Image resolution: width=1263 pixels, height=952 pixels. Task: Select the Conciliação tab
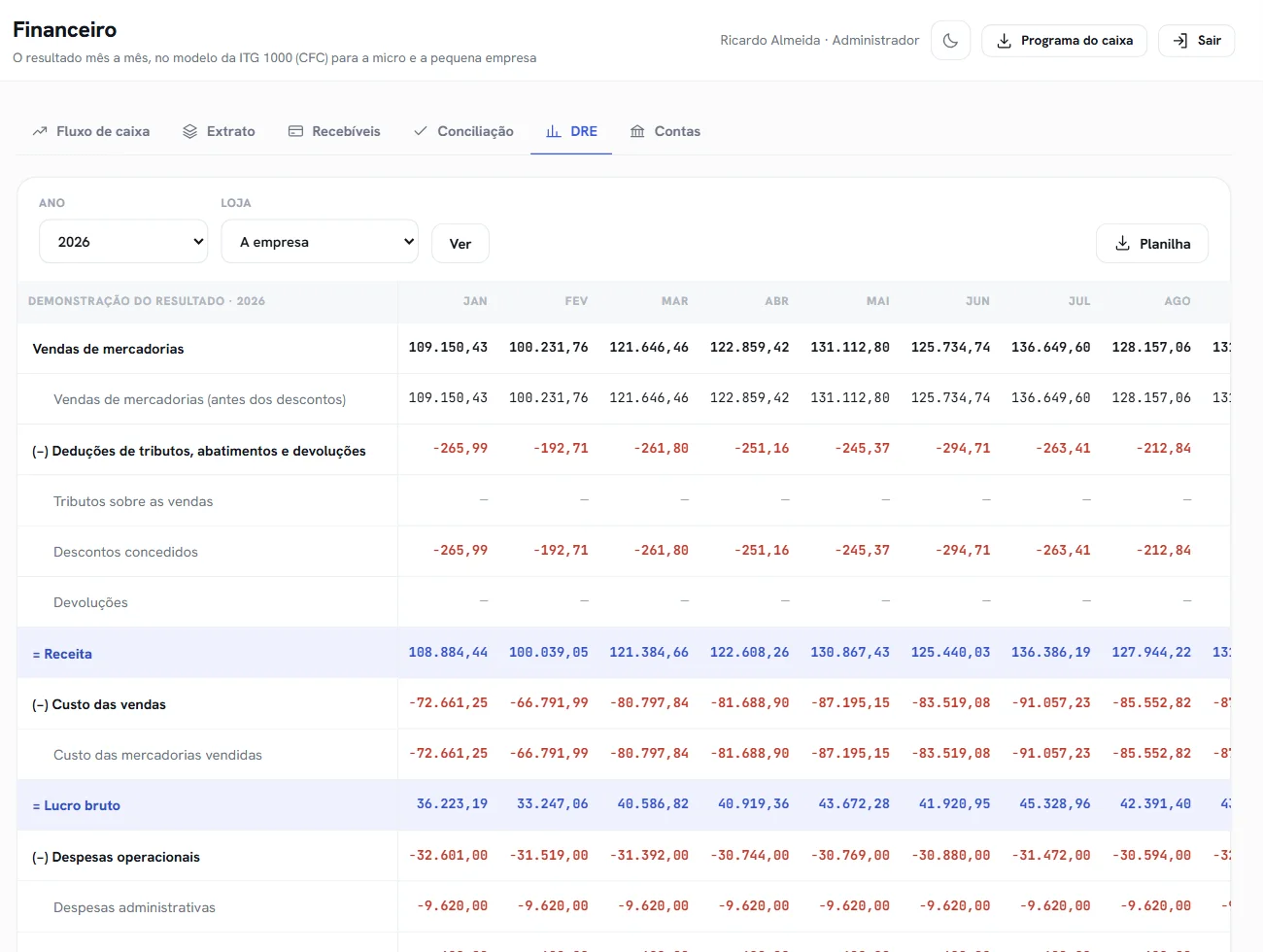(463, 131)
